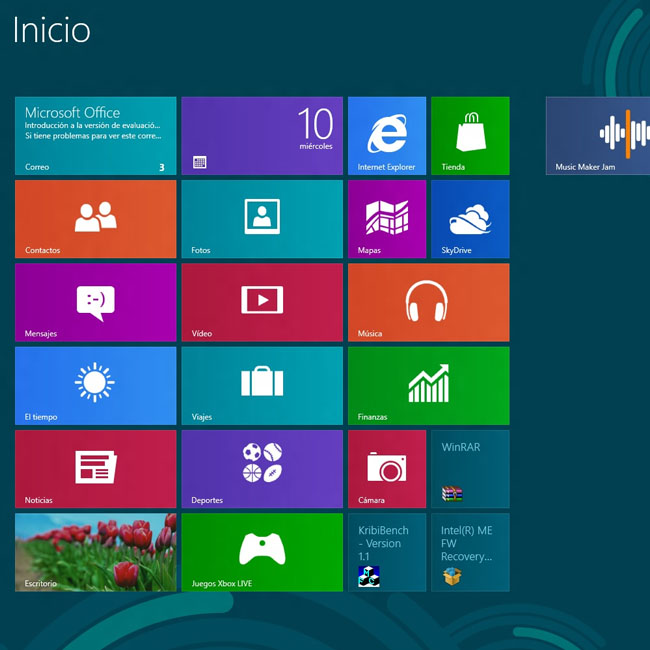Open El tiempo weather tile

pyautogui.click(x=95, y=385)
